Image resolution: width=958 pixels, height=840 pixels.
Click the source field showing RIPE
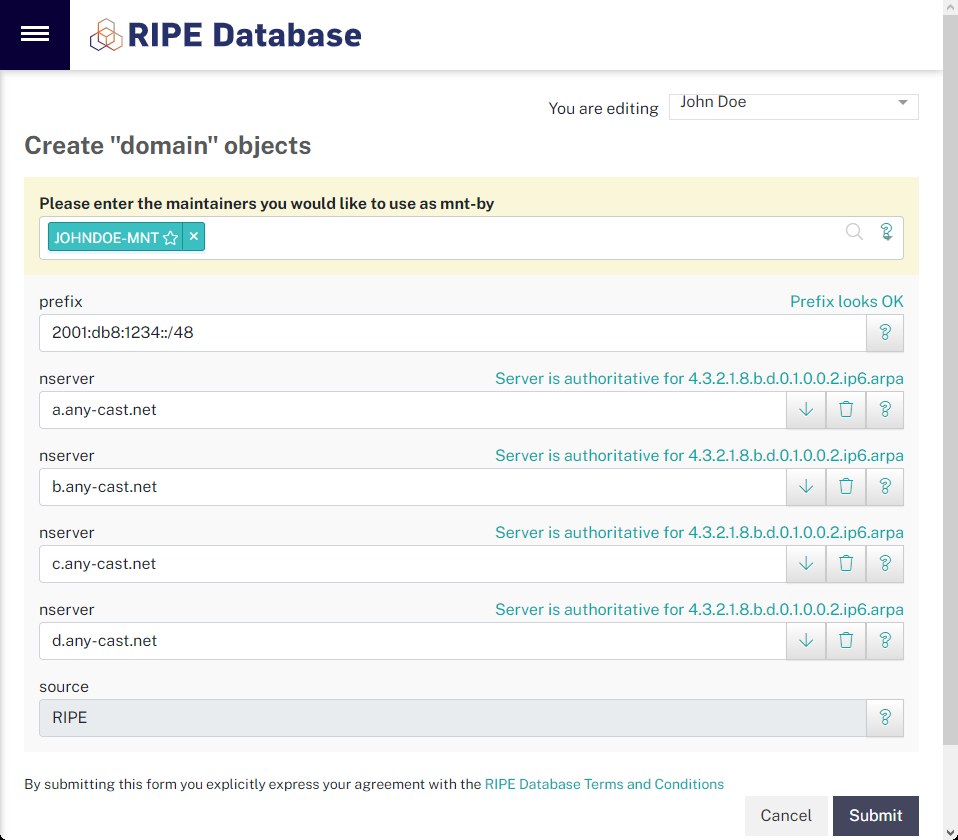(453, 718)
